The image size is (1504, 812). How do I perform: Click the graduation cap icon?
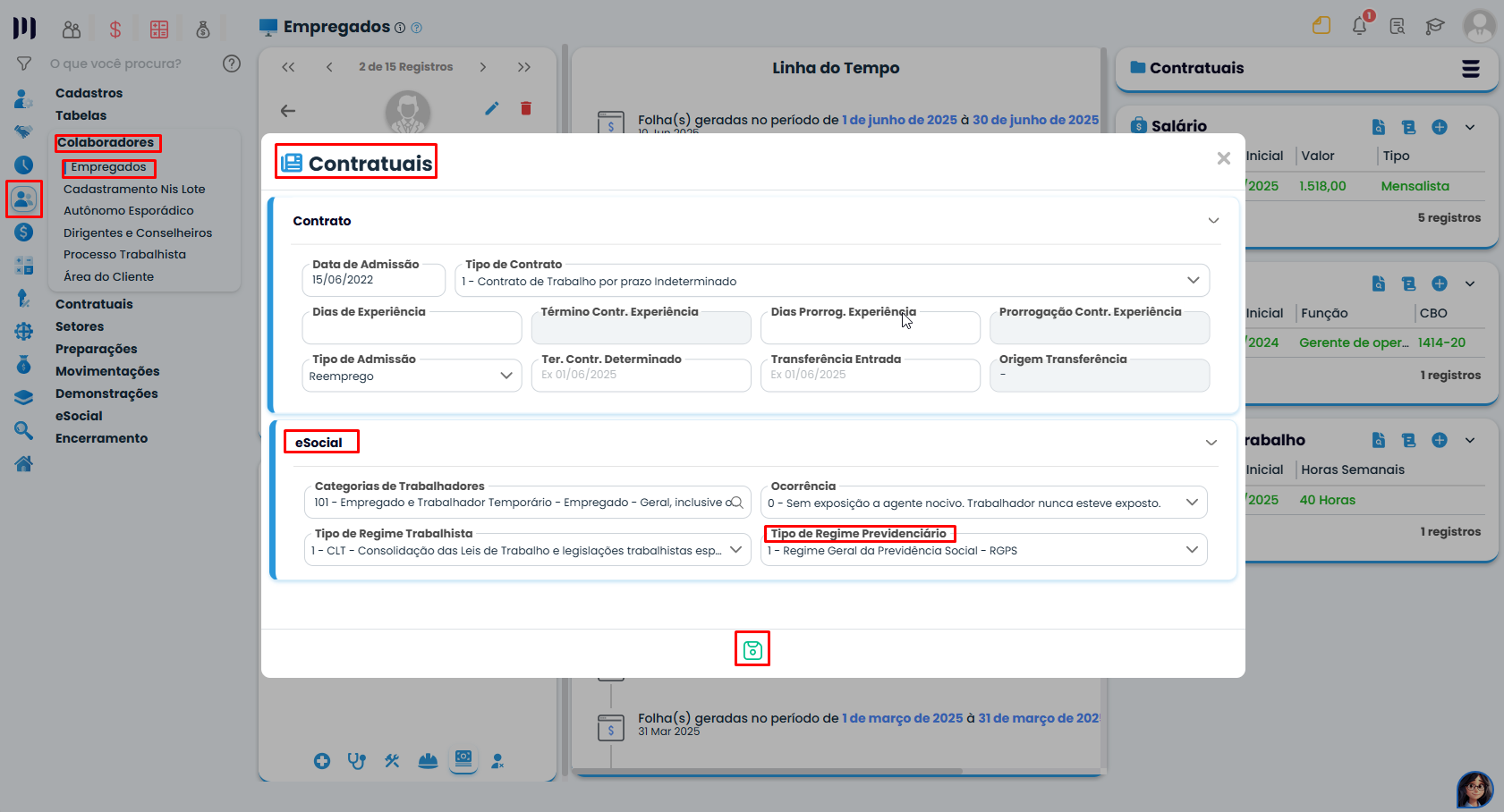(1435, 26)
